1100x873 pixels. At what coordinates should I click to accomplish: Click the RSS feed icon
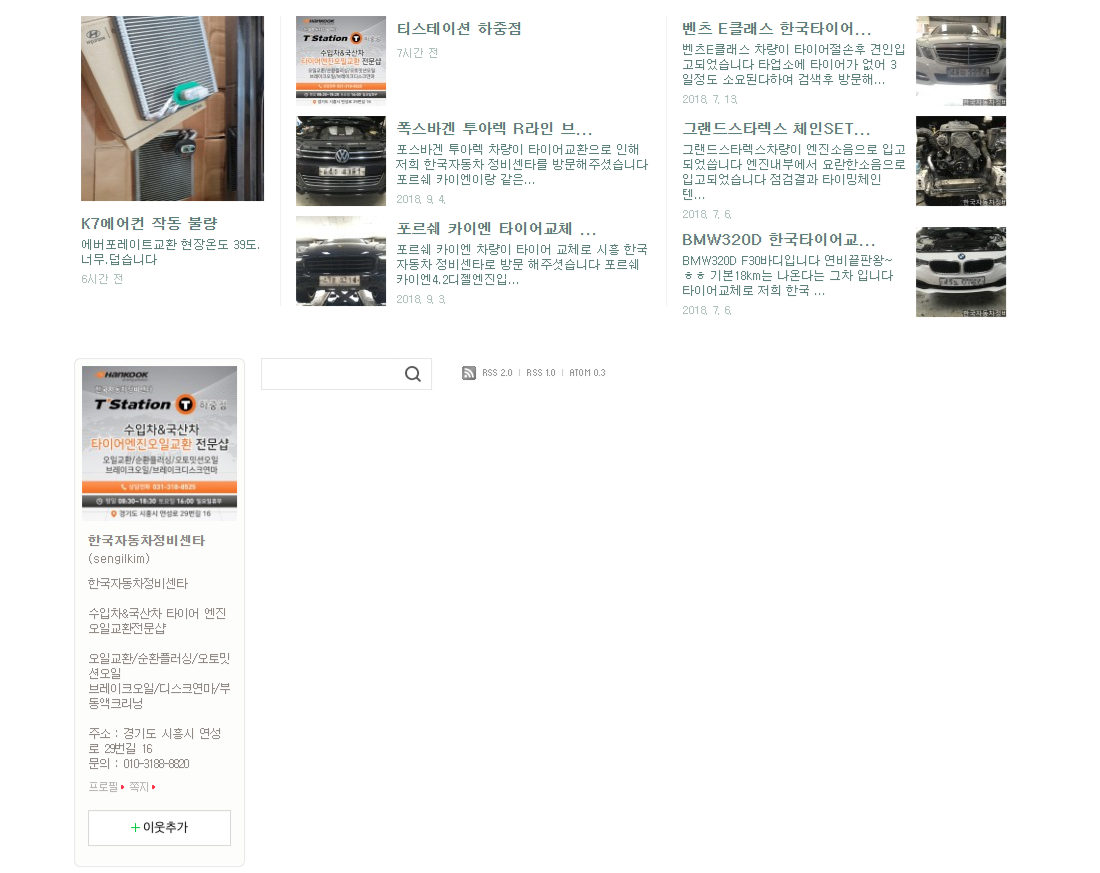click(469, 373)
